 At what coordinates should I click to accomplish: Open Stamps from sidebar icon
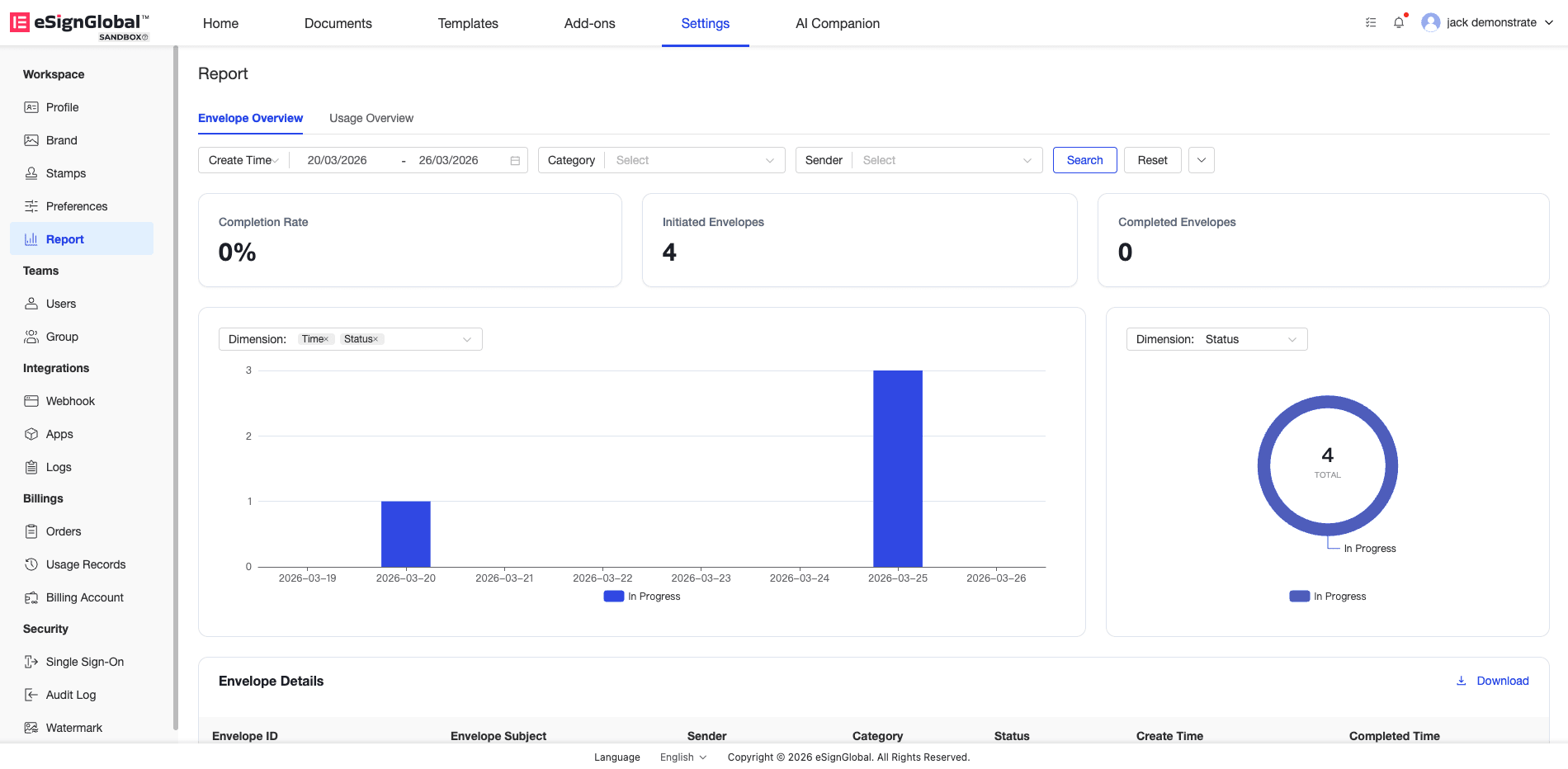pyautogui.click(x=31, y=173)
